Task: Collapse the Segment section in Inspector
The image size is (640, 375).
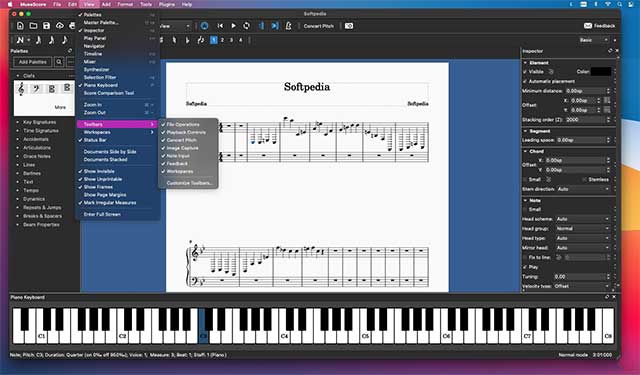Action: (526, 131)
